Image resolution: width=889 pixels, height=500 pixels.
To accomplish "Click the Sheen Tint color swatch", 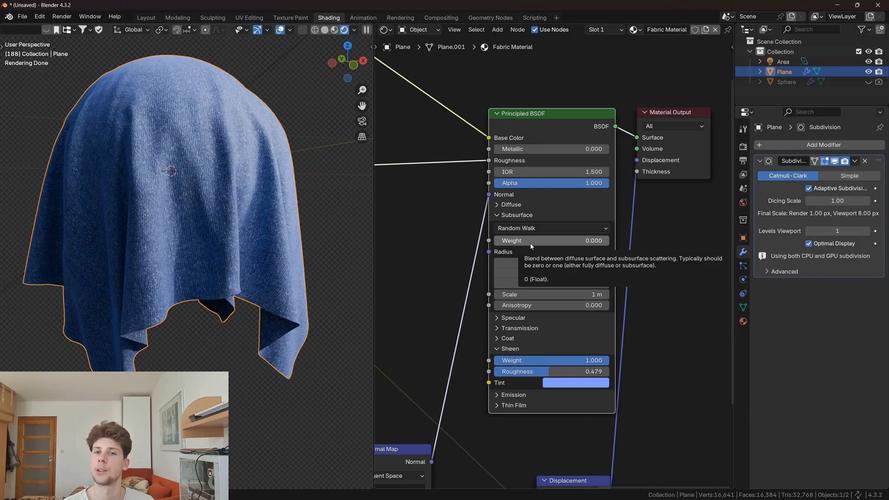I will (x=575, y=383).
